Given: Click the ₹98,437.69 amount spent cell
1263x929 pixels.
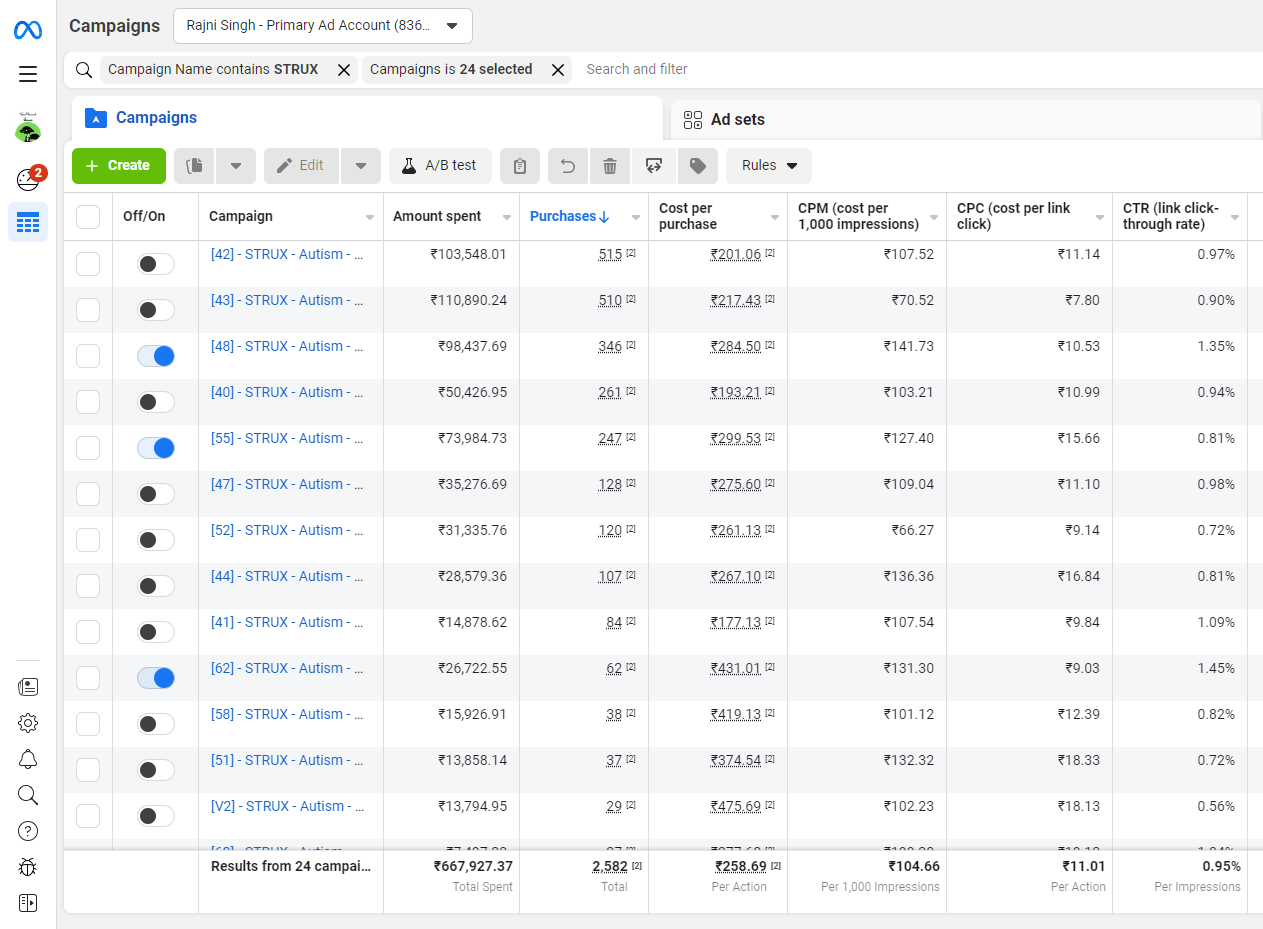Looking at the screenshot, I should 473,346.
